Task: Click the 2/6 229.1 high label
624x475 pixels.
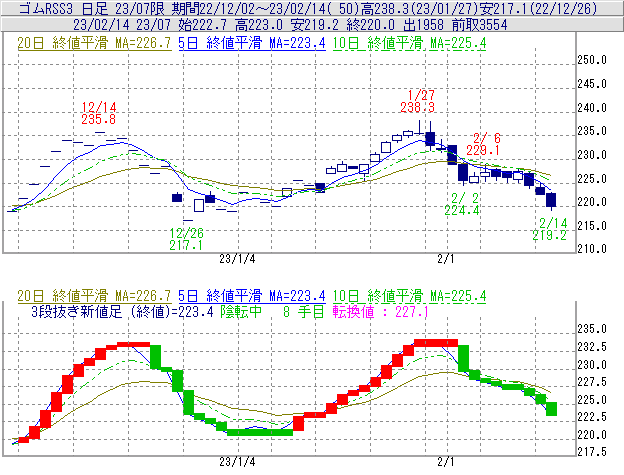Action: [x=483, y=144]
